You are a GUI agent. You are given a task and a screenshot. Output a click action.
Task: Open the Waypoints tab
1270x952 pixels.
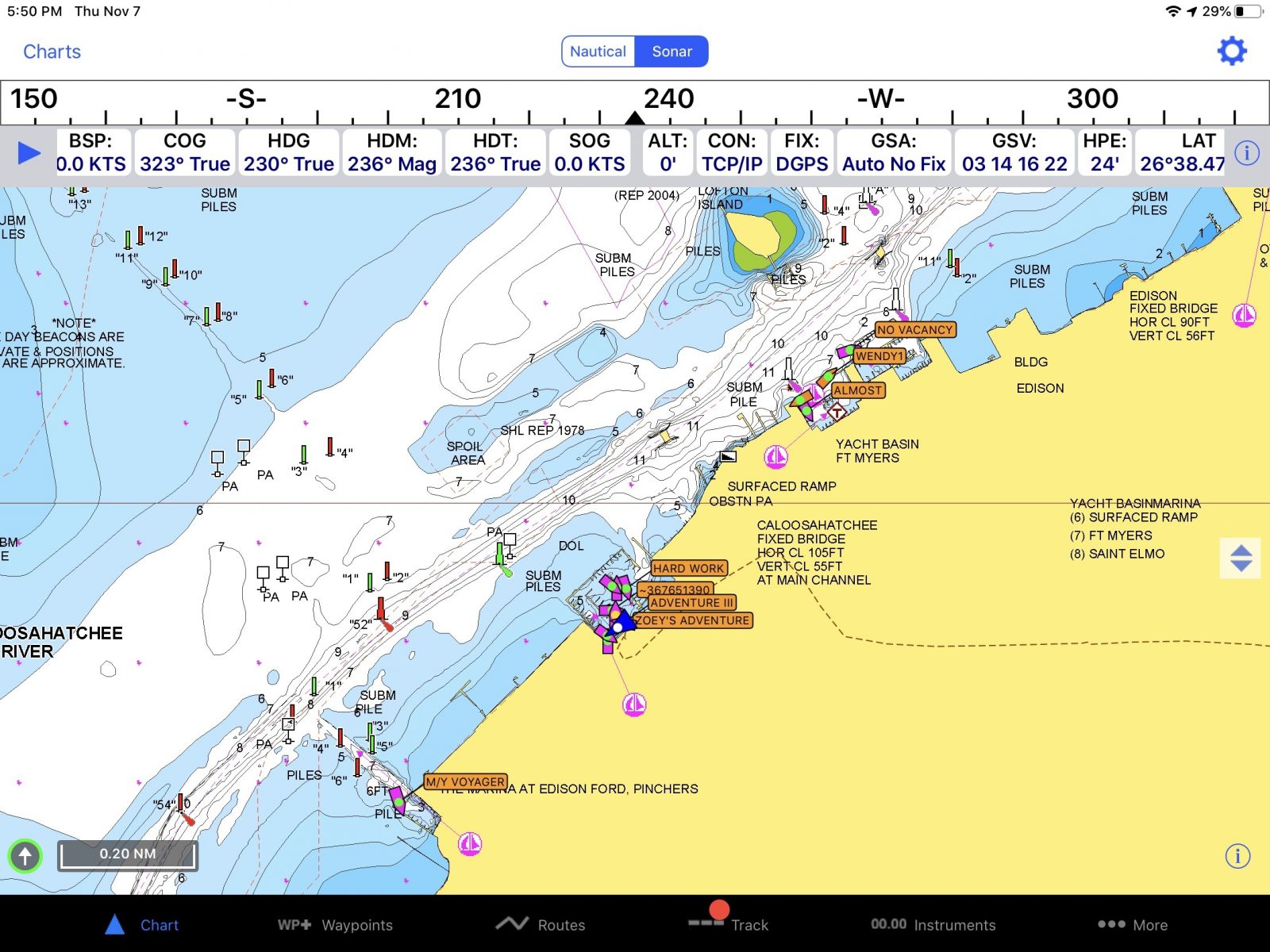[x=335, y=925]
